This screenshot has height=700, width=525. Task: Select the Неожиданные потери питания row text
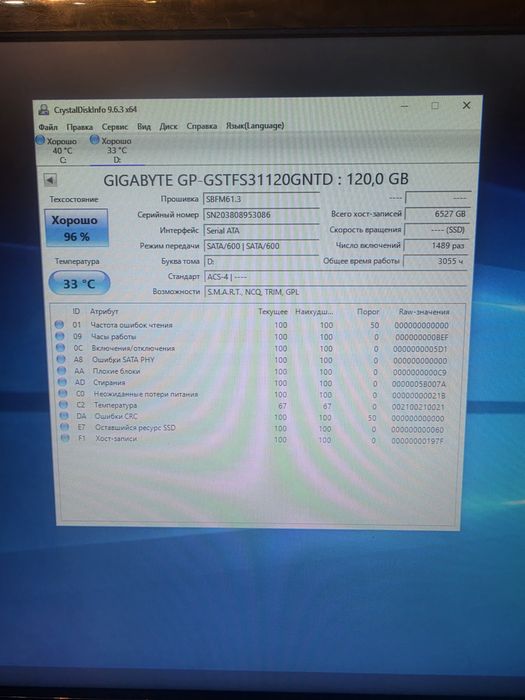tap(146, 394)
